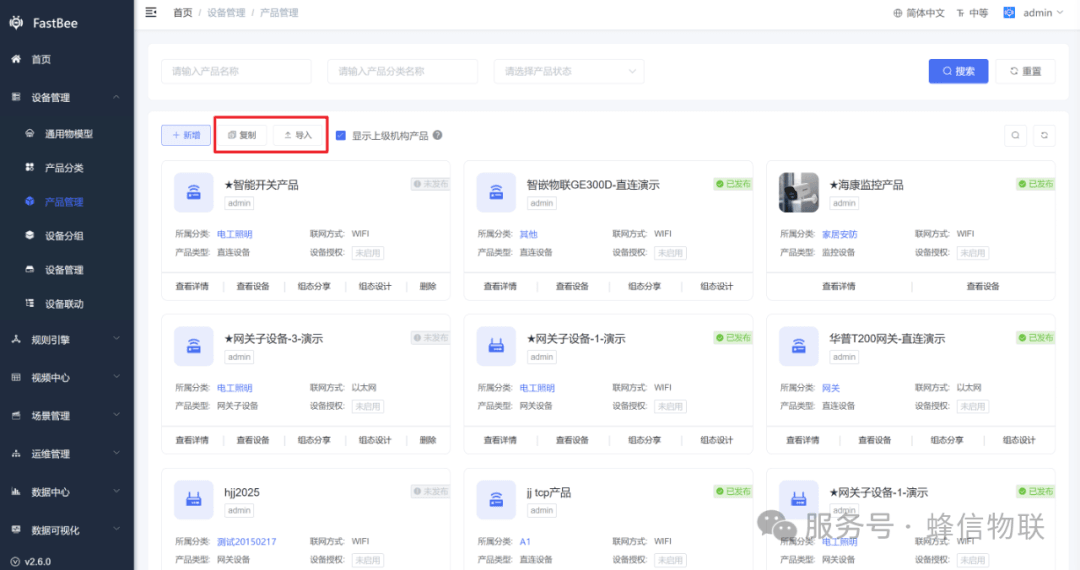Click the circular refresh icon button
The width and height of the screenshot is (1080, 570).
(1044, 136)
